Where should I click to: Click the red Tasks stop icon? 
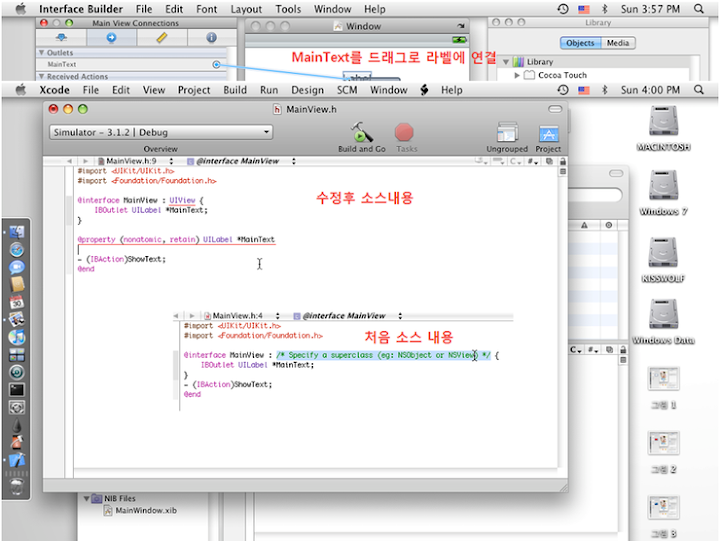tap(404, 132)
